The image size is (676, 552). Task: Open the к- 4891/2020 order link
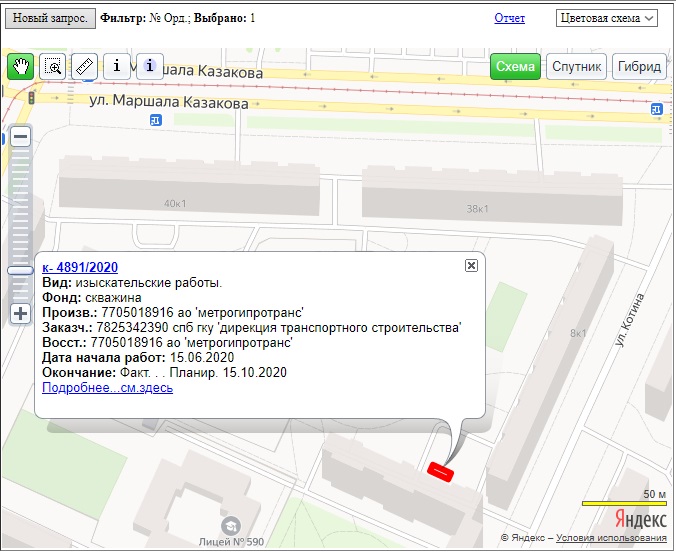coord(80,267)
